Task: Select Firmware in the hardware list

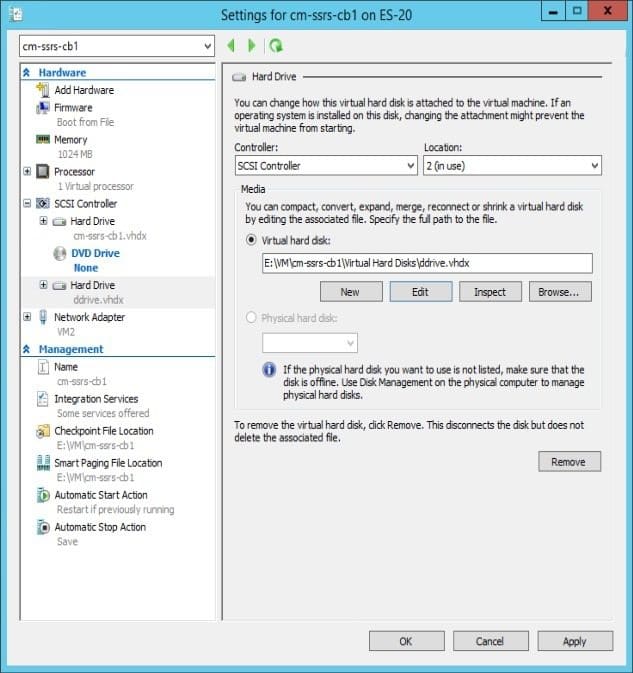Action: [x=73, y=108]
